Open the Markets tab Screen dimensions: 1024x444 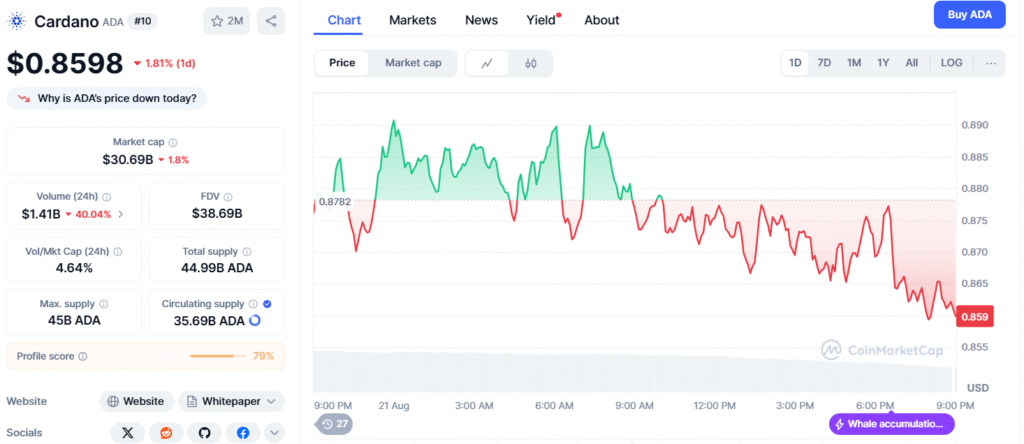(413, 20)
